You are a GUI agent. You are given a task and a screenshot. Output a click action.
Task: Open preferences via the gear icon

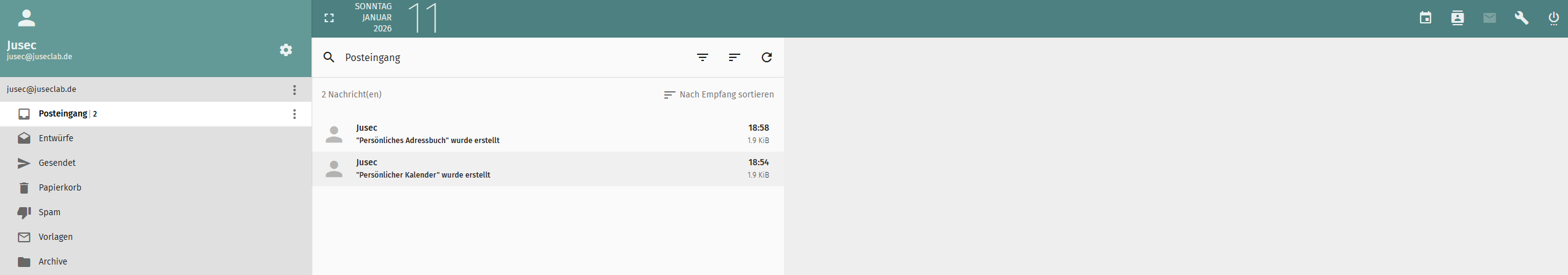(x=286, y=50)
